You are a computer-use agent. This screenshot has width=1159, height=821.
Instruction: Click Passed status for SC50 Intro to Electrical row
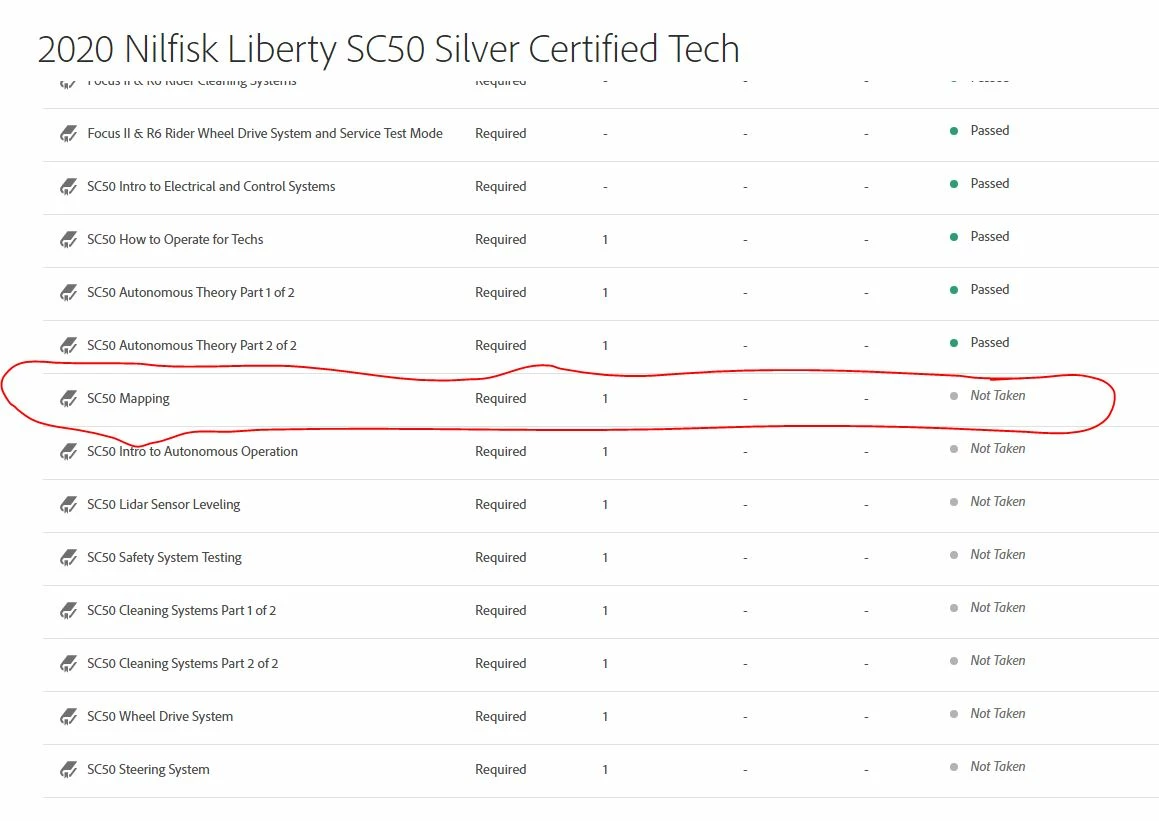pyautogui.click(x=989, y=183)
